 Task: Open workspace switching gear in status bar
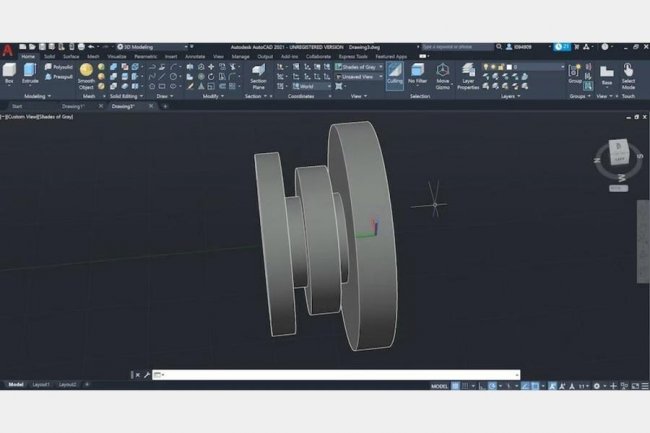pos(597,386)
